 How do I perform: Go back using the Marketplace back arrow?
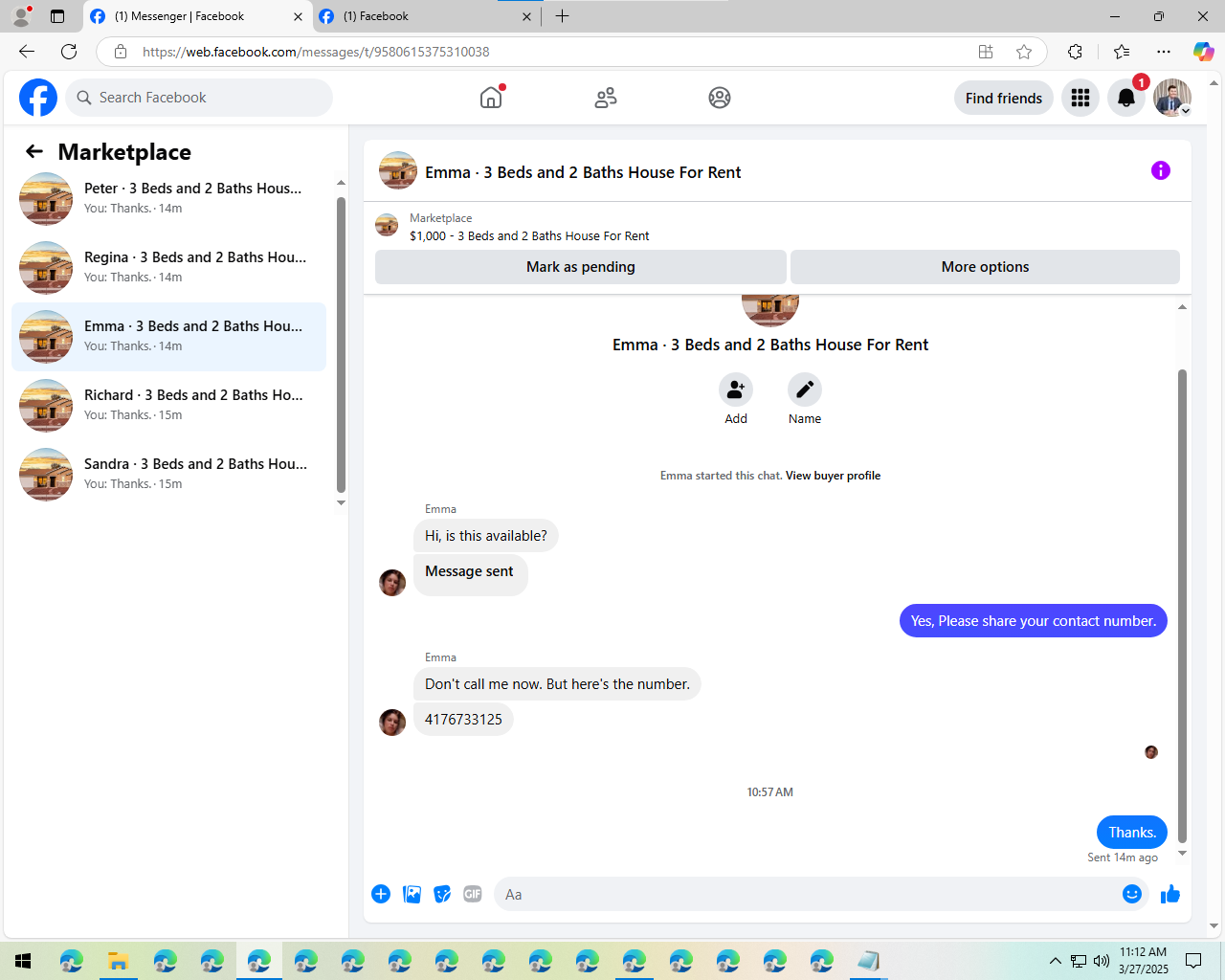34,151
